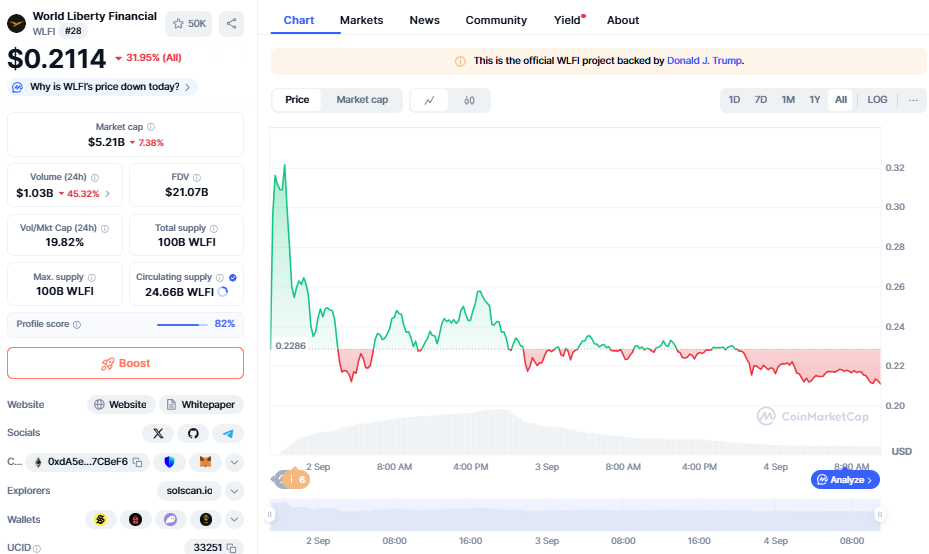Expand the Explorers dropdown chevron

235,491
